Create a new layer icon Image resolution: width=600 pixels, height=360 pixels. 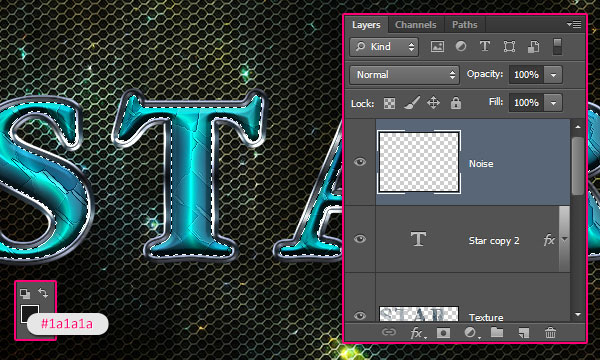(523, 333)
